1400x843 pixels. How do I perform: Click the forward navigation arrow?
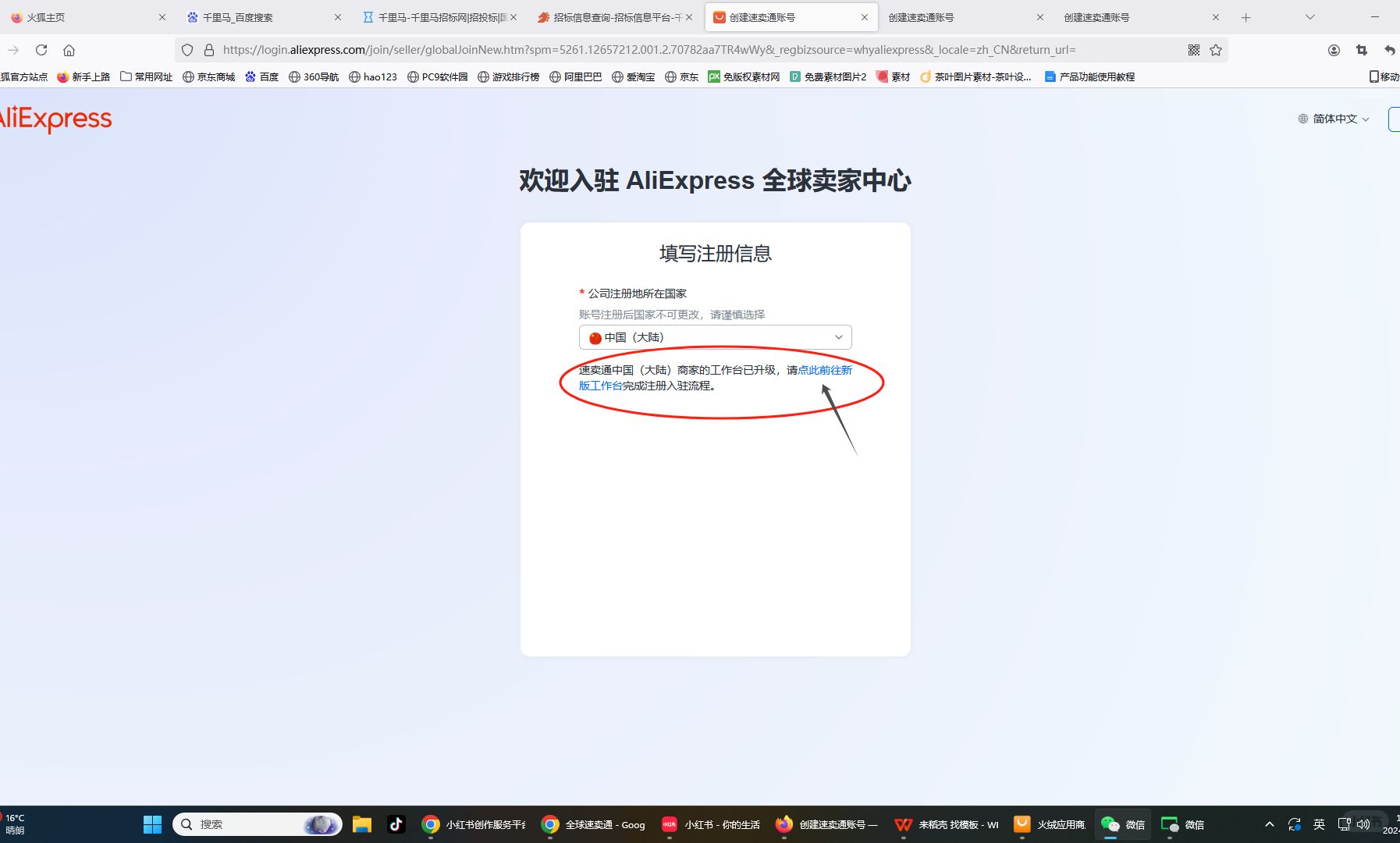(13, 50)
